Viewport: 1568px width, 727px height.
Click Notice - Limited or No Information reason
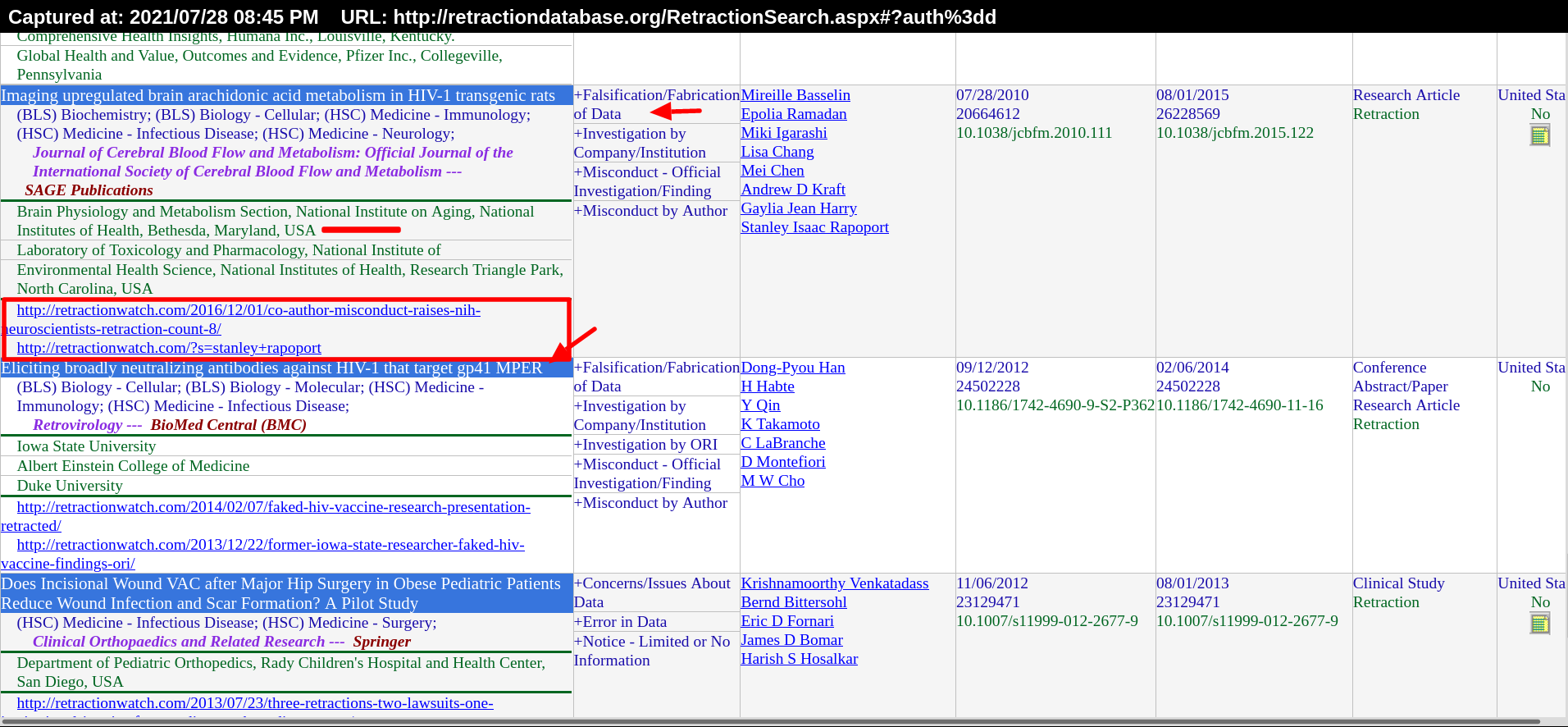[x=652, y=651]
